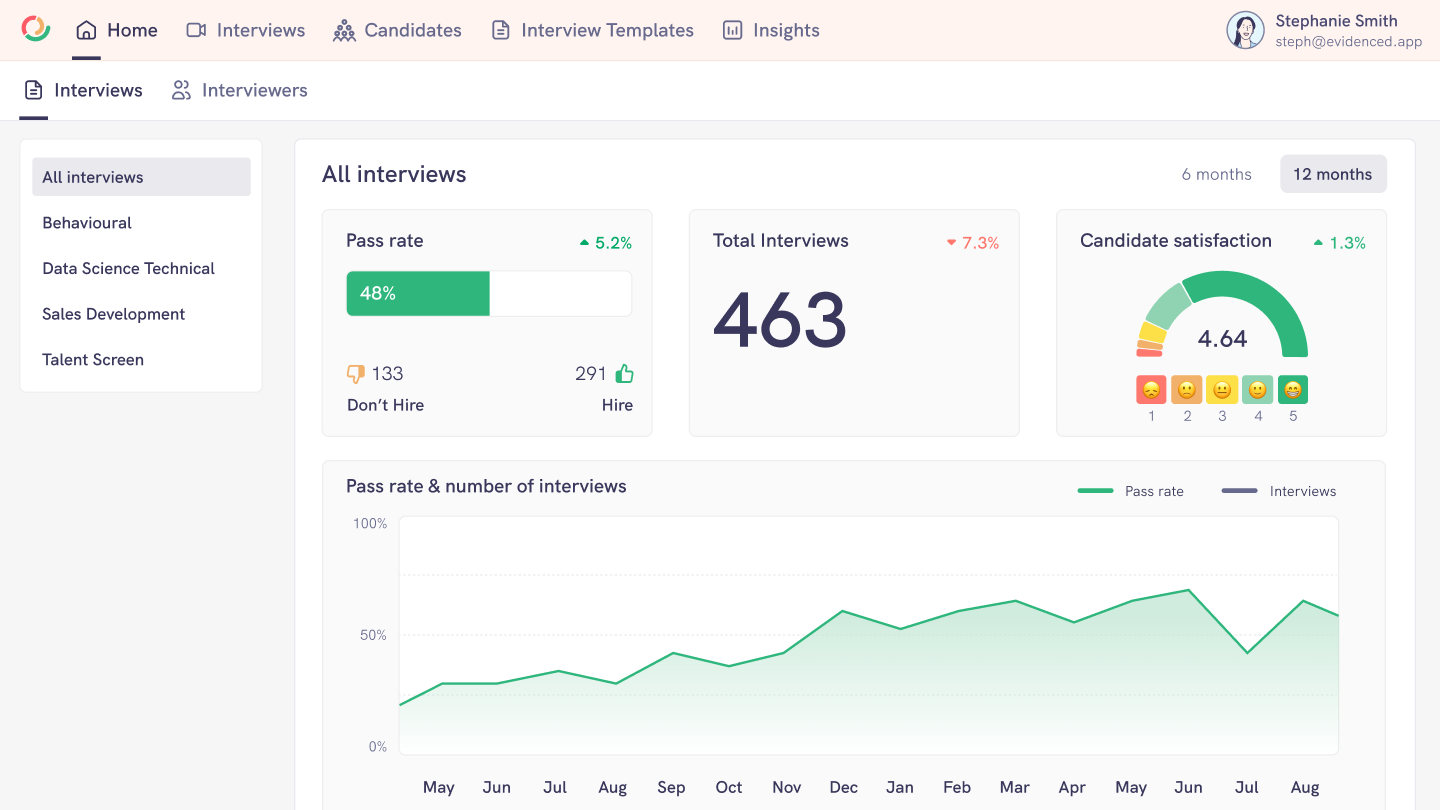Click the Interview Templates document icon

(x=501, y=30)
